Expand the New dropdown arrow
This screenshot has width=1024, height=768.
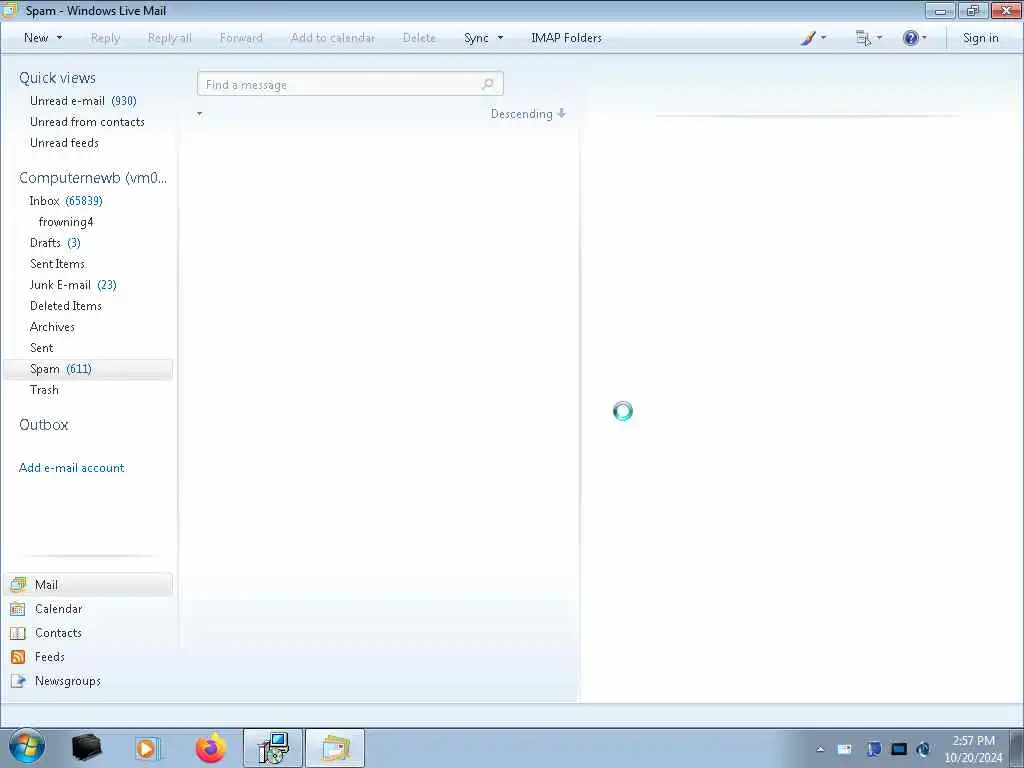pos(59,38)
